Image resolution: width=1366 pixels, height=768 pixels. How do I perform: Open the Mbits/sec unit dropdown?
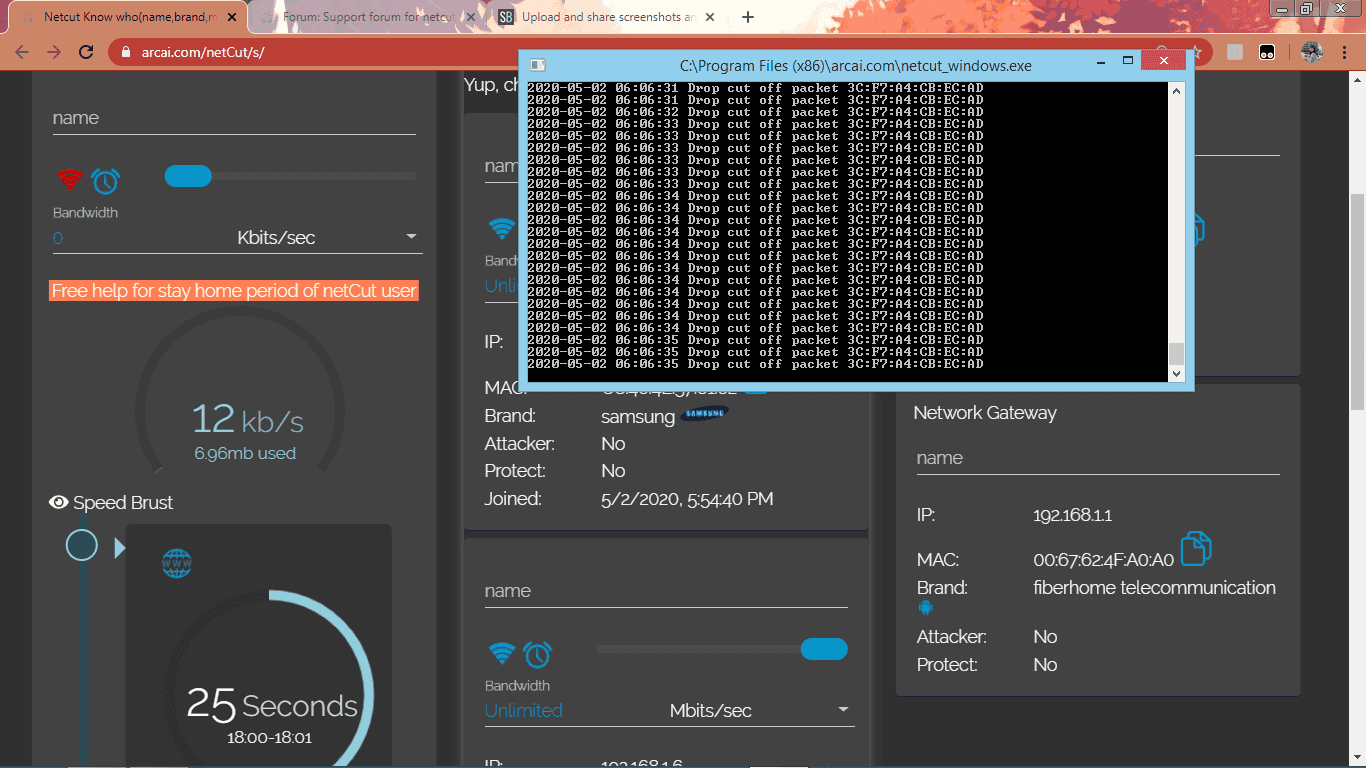click(760, 710)
